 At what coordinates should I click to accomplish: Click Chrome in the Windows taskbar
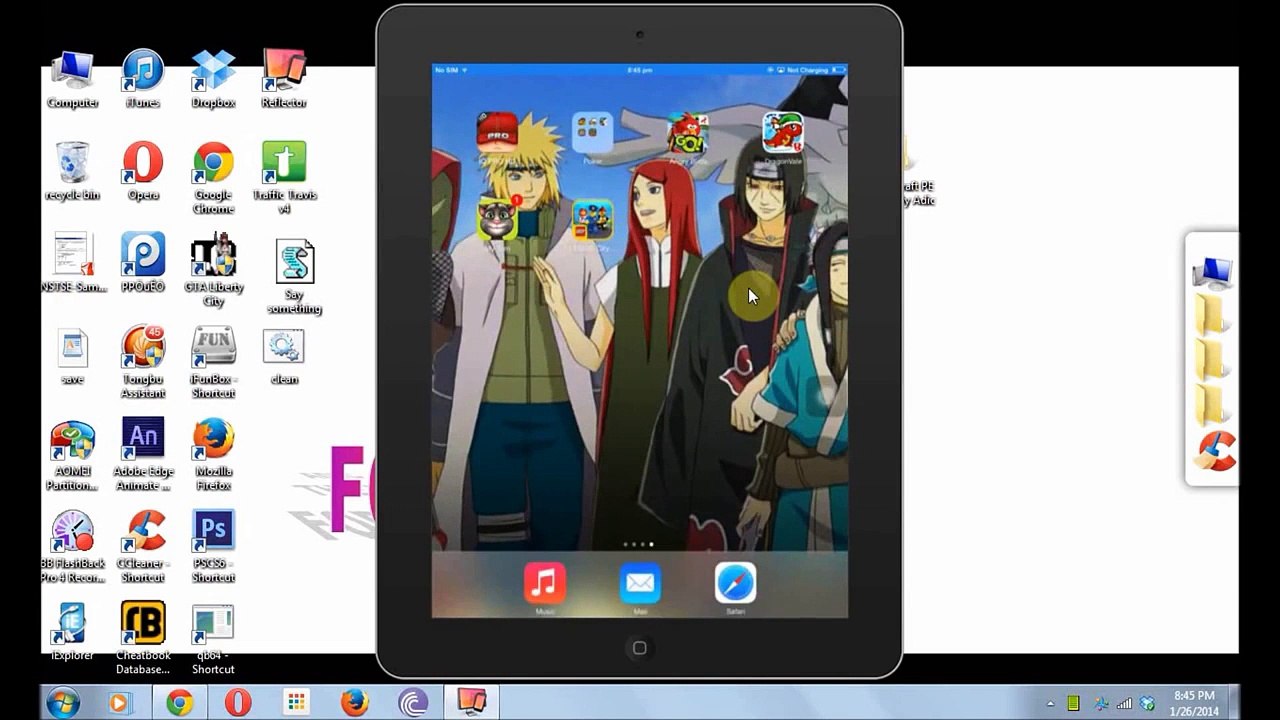click(180, 703)
